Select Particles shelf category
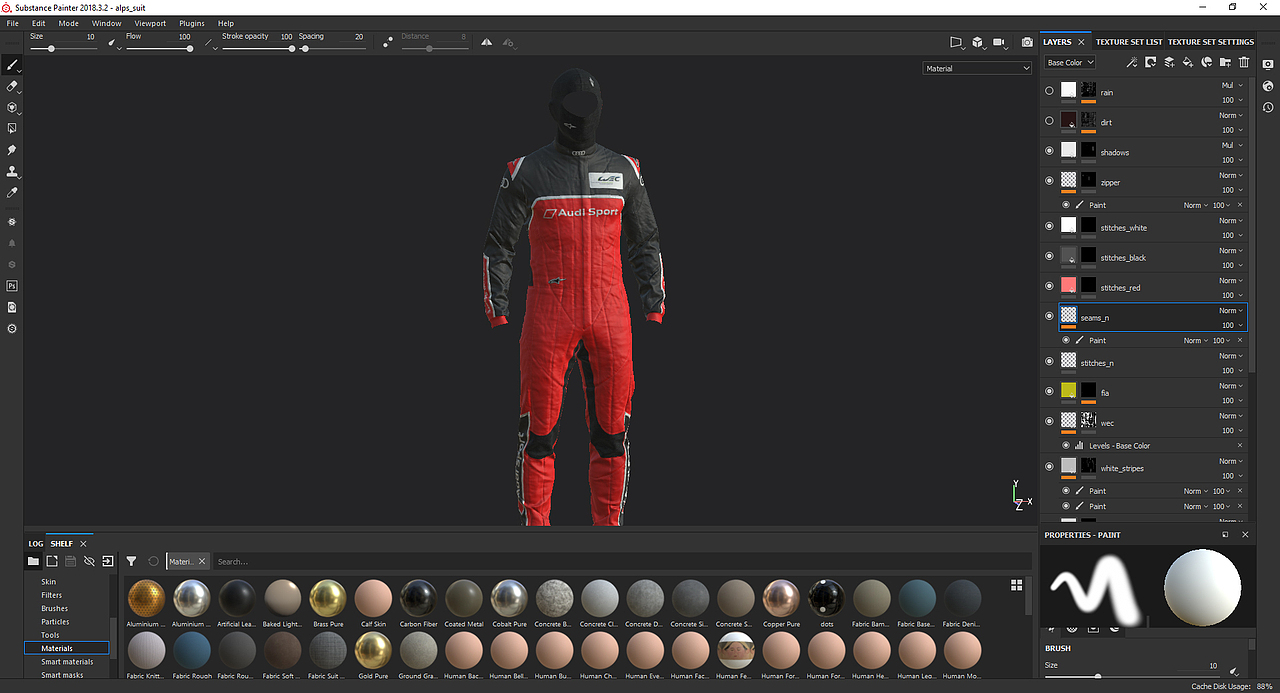The image size is (1280, 693). click(x=55, y=622)
